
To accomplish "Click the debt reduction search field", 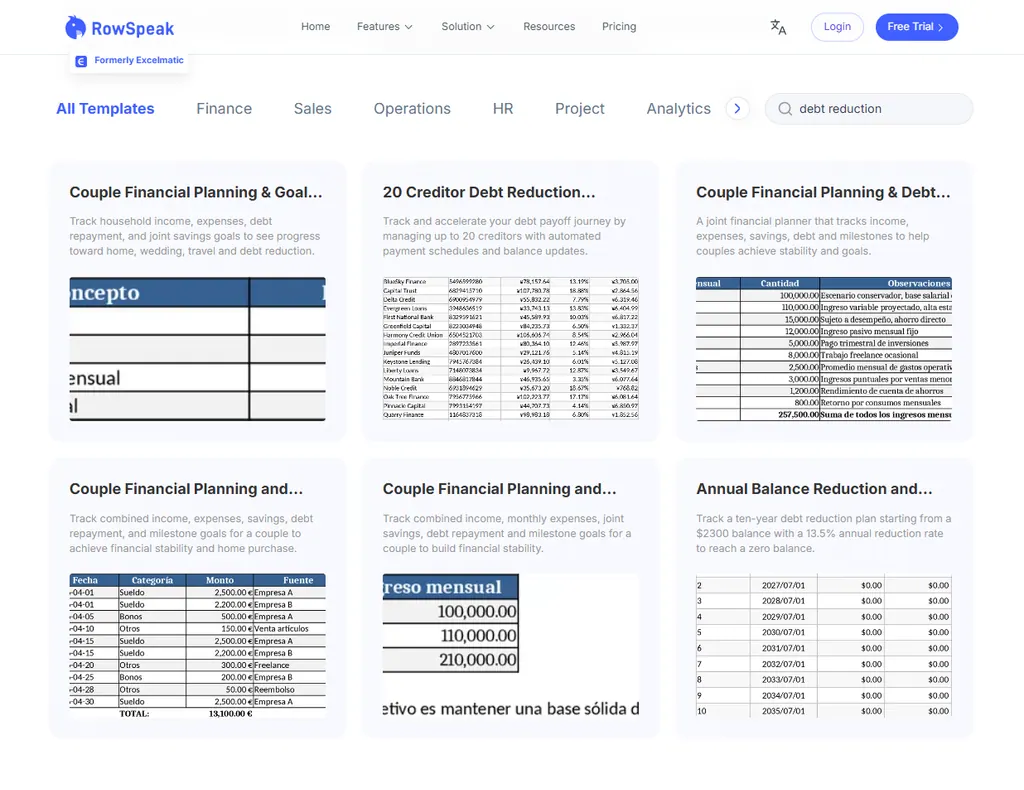I will (878, 109).
